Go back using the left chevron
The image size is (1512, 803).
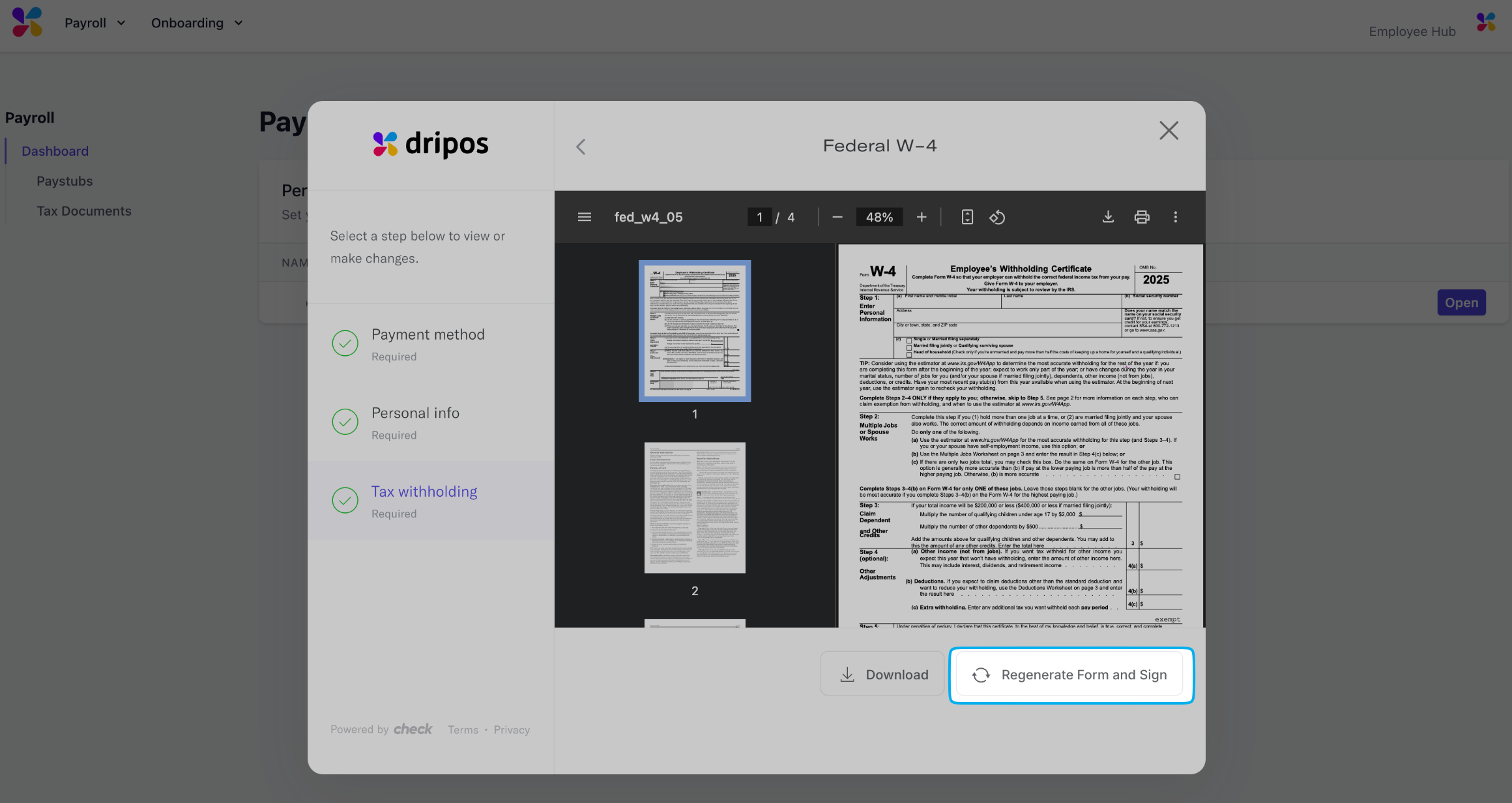tap(581, 147)
